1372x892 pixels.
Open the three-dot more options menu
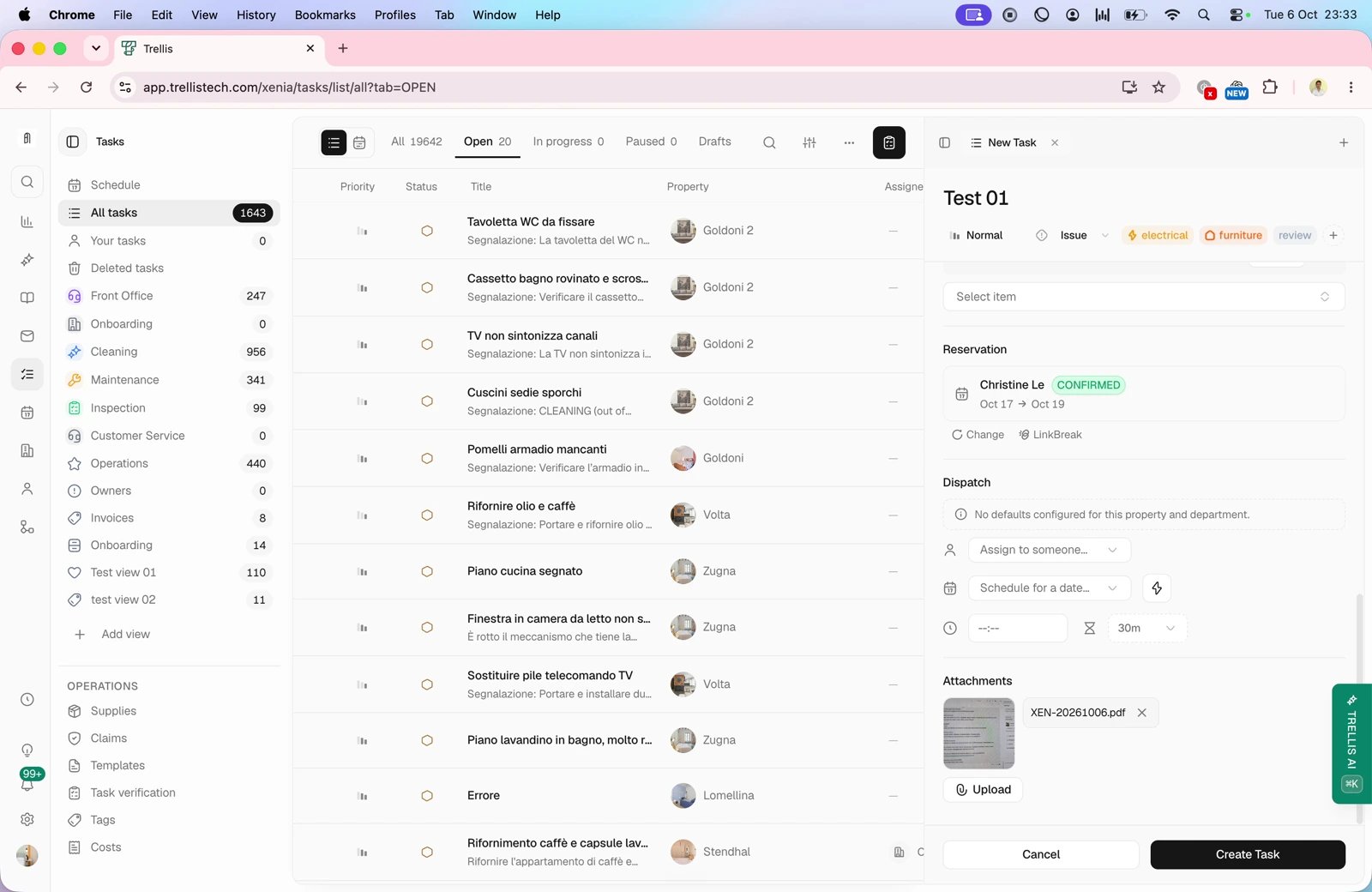click(849, 142)
